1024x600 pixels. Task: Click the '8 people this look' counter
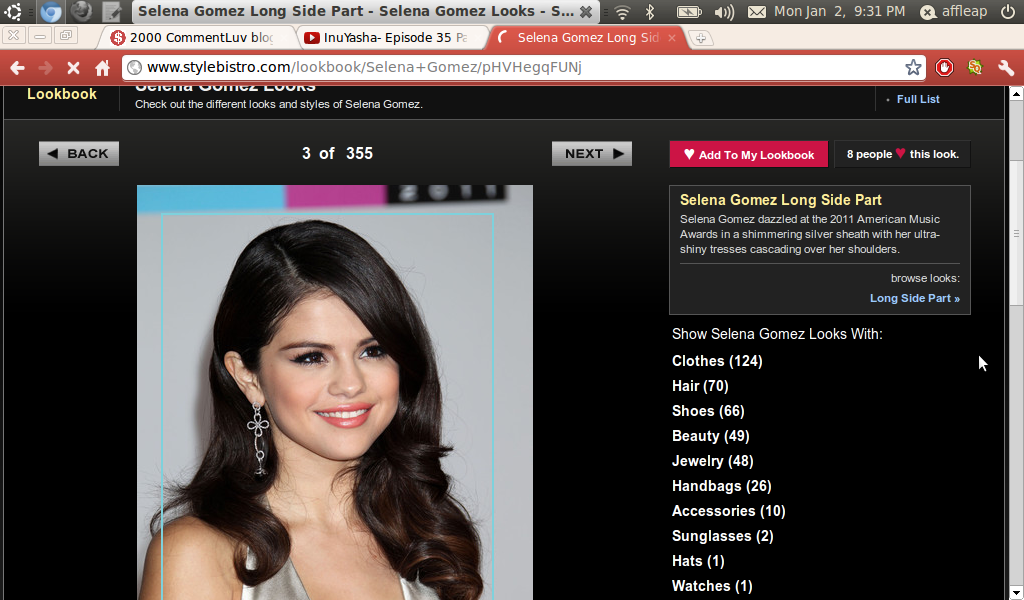[903, 154]
